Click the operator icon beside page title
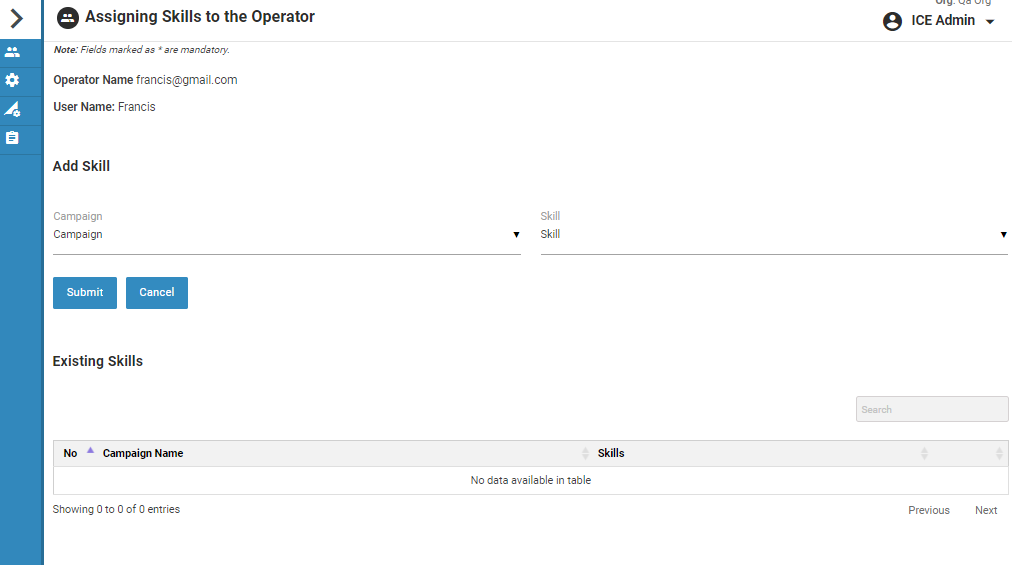Viewport: 1012px width, 565px height. click(x=67, y=17)
